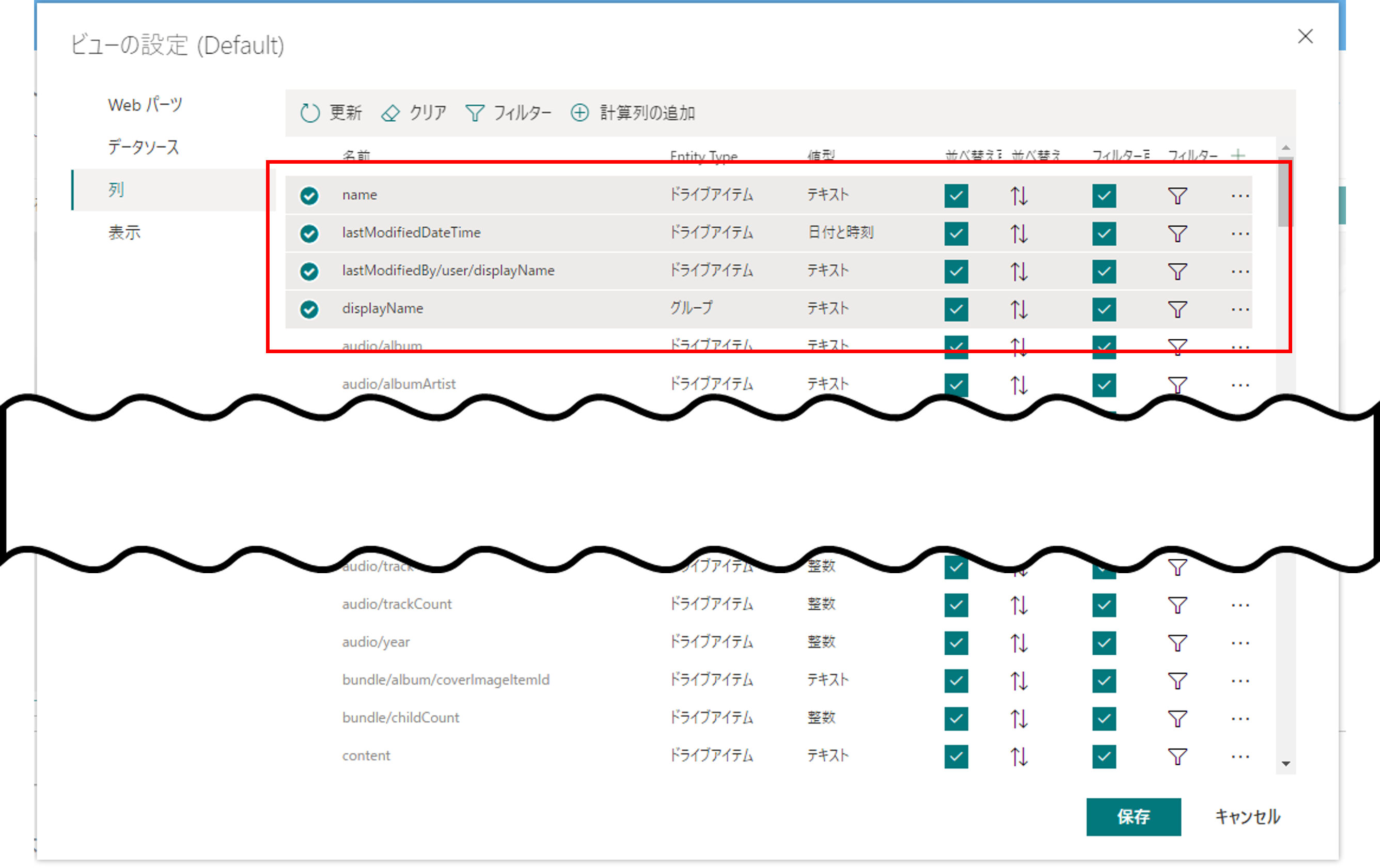Open more options (…) for name row
The height and width of the screenshot is (868, 1380).
coord(1240,196)
